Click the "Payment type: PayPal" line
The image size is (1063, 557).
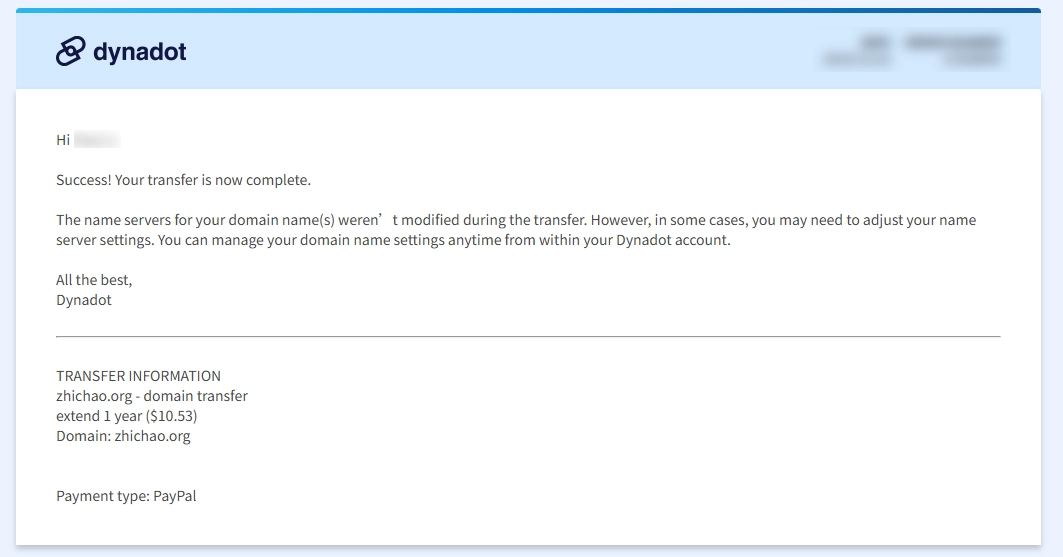coord(126,496)
